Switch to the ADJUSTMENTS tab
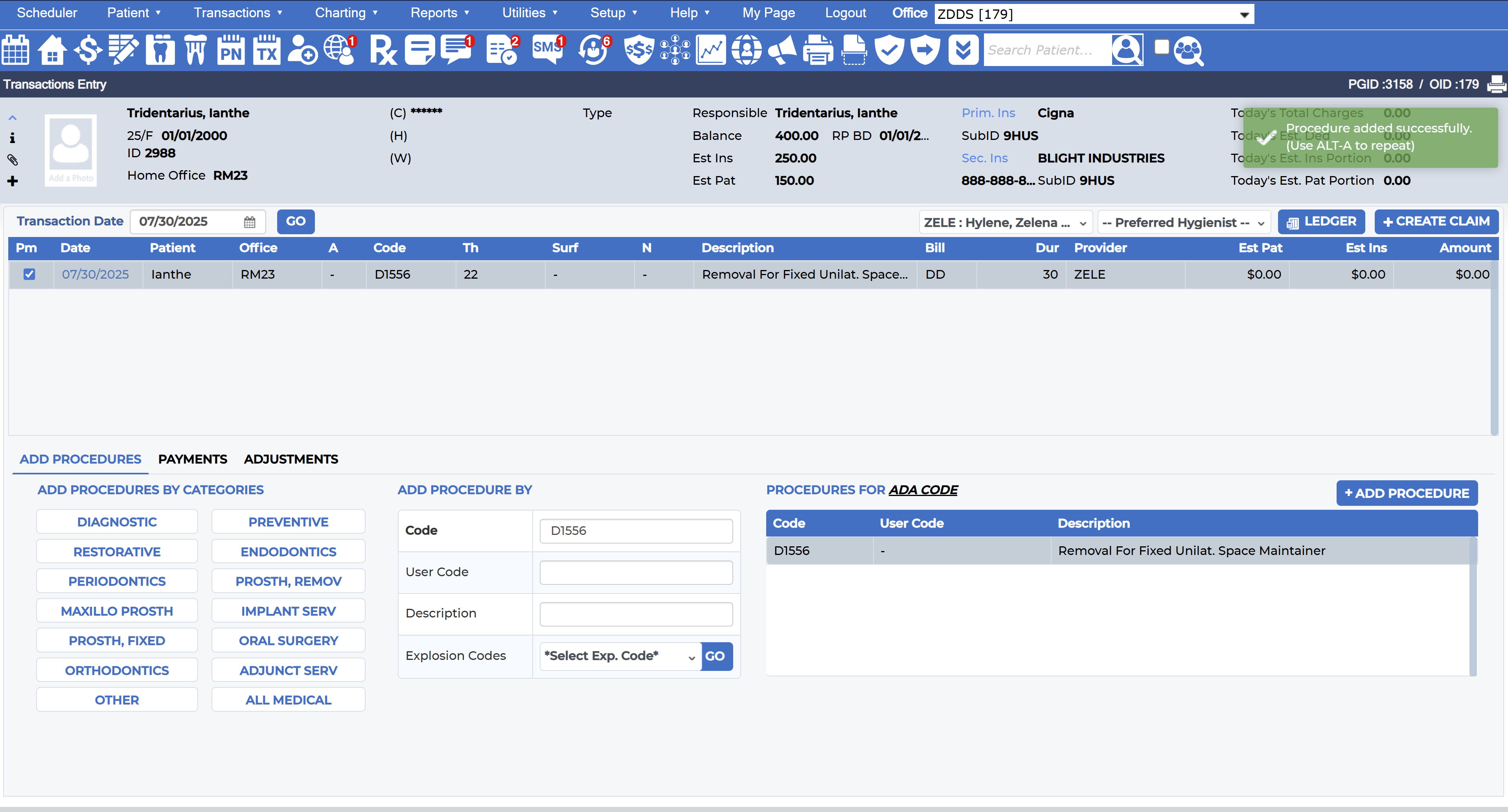1508x812 pixels. (291, 459)
